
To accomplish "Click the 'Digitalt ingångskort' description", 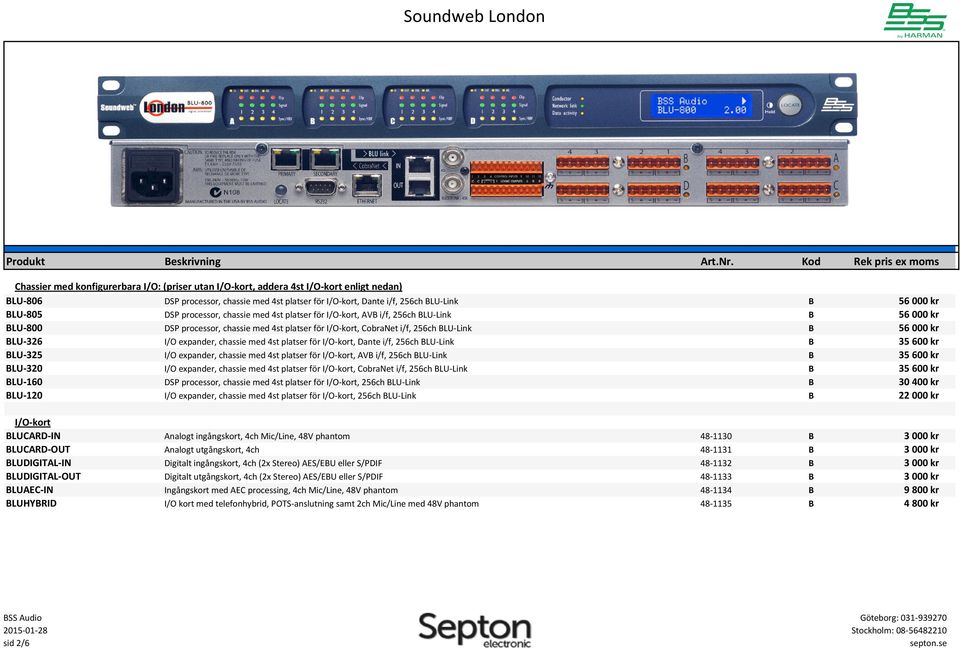I will pyautogui.click(x=273, y=464).
